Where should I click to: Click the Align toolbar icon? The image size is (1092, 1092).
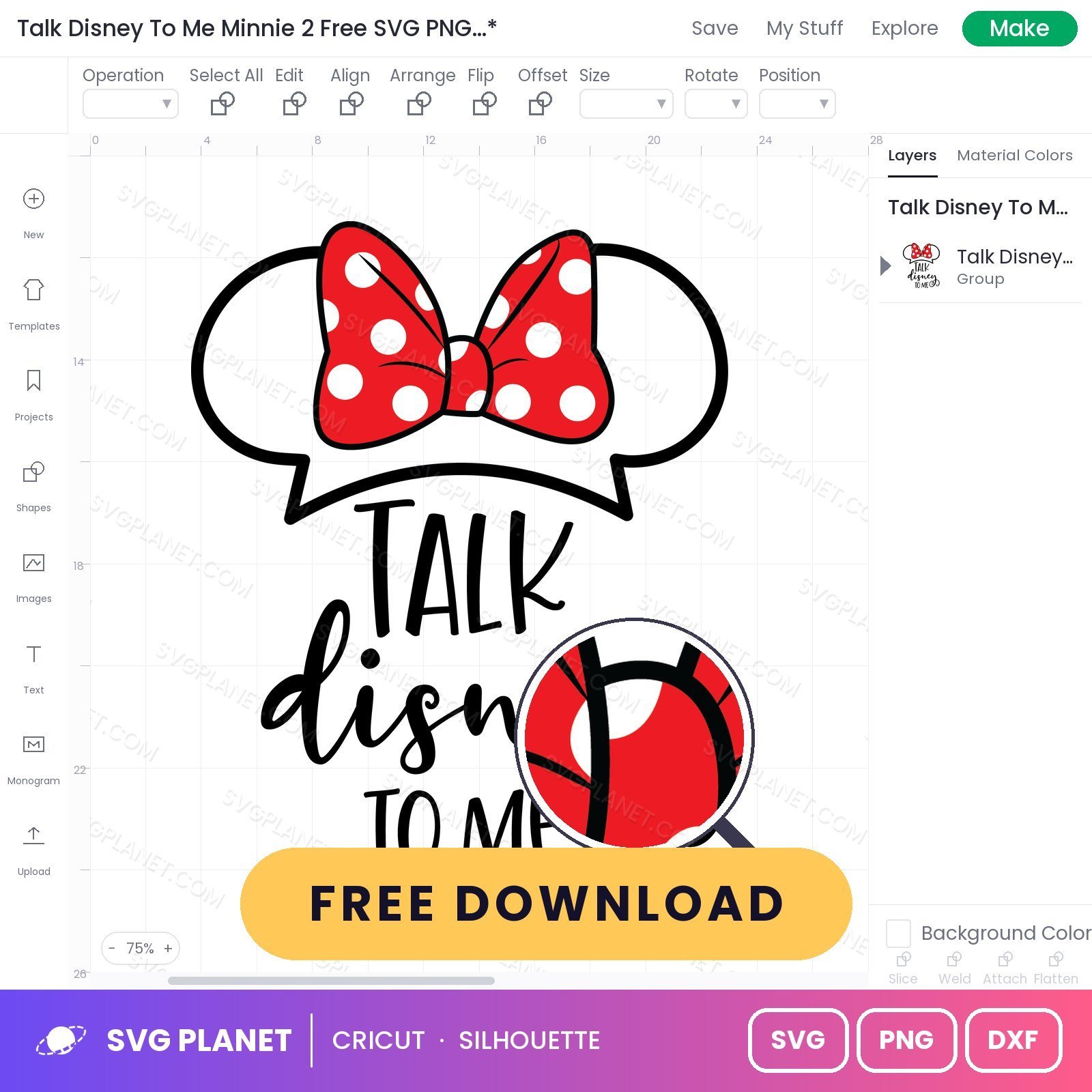pyautogui.click(x=351, y=104)
